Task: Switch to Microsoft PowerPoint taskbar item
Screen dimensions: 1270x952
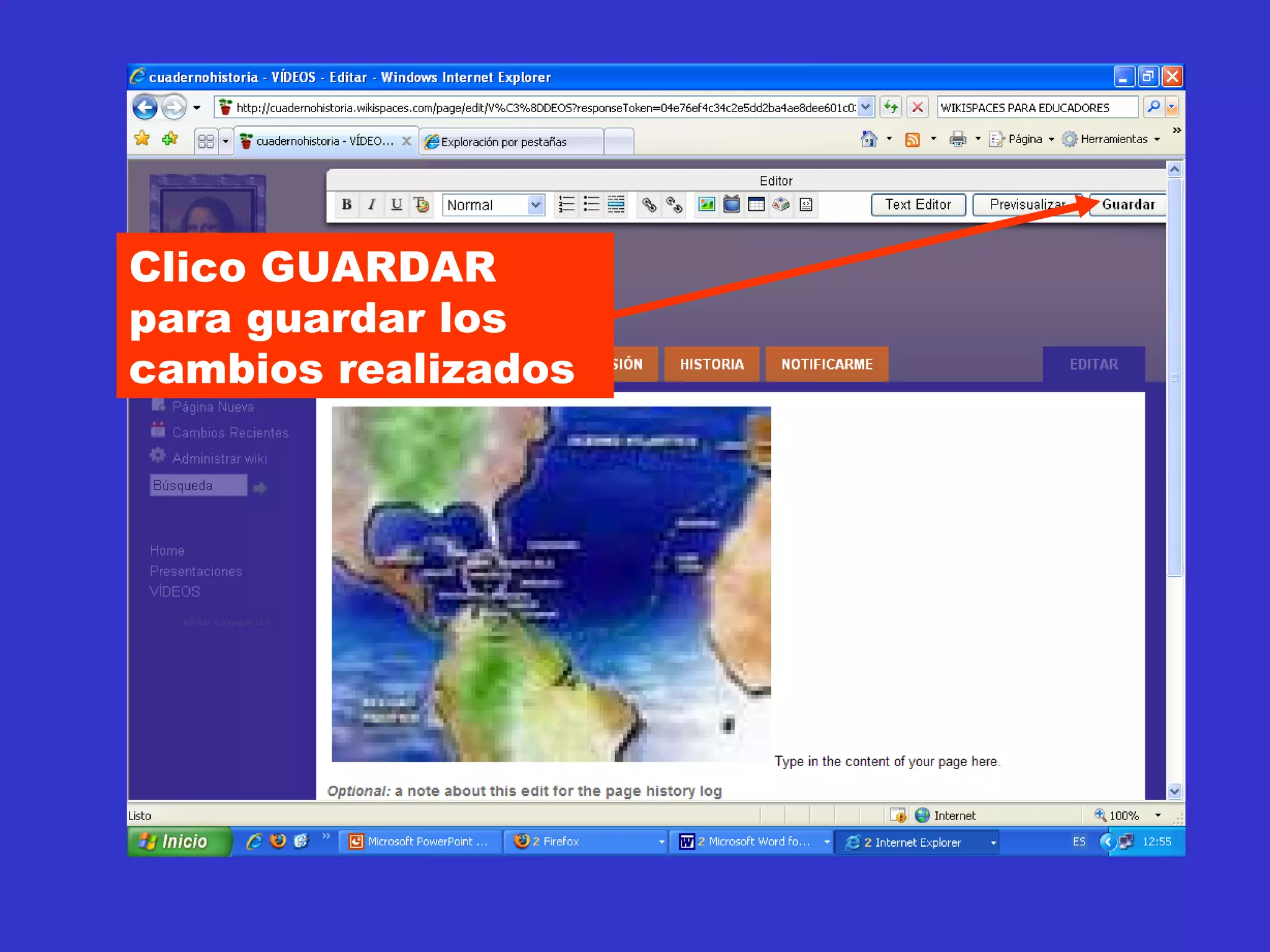Action: tap(420, 842)
